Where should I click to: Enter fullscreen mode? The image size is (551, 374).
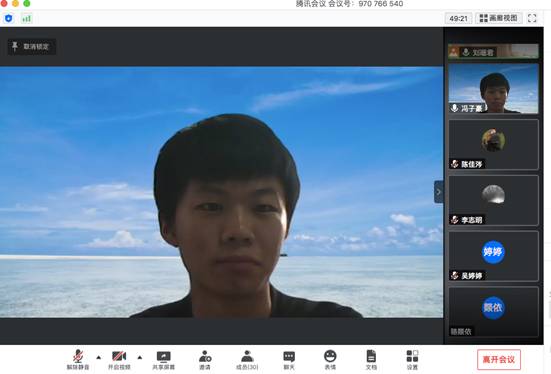pyautogui.click(x=532, y=18)
